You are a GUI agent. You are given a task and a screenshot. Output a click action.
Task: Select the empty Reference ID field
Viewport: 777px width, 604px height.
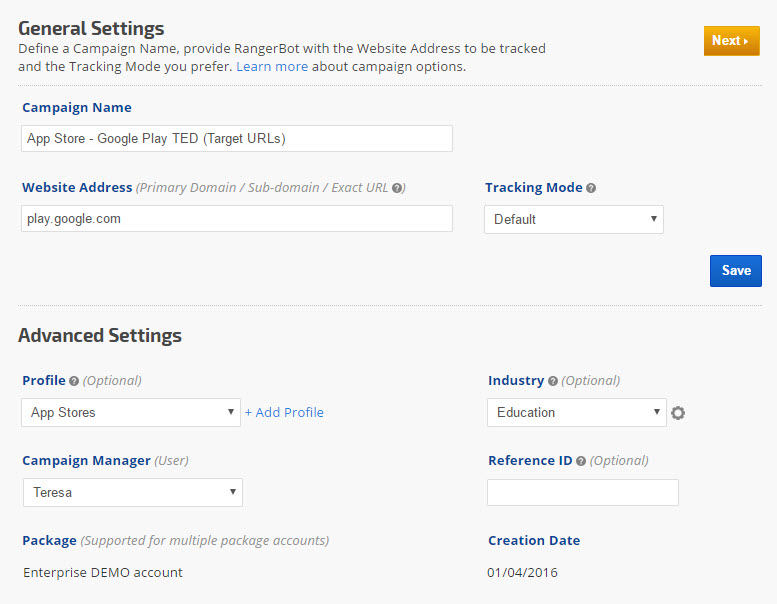[x=582, y=492]
